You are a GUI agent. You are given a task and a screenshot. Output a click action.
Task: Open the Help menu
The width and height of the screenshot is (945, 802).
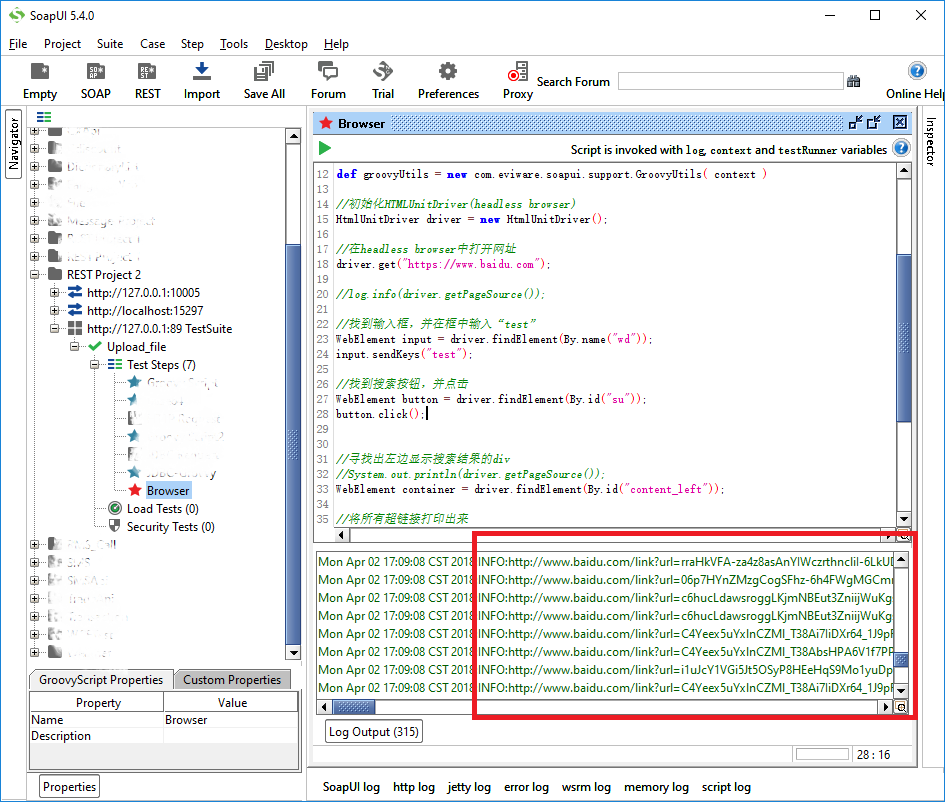tap(336, 44)
